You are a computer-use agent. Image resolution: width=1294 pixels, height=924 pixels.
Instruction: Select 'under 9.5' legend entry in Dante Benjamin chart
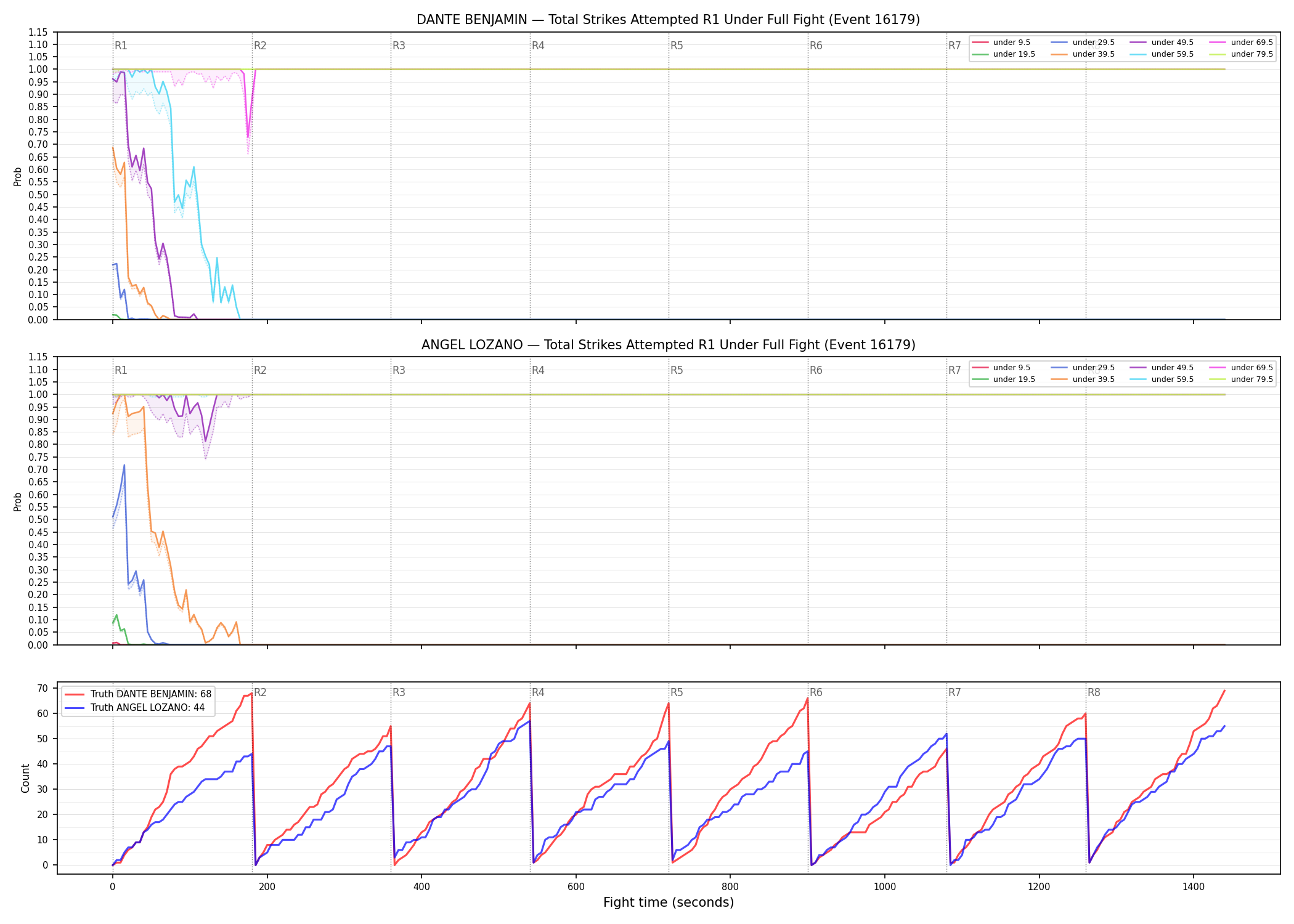1001,43
